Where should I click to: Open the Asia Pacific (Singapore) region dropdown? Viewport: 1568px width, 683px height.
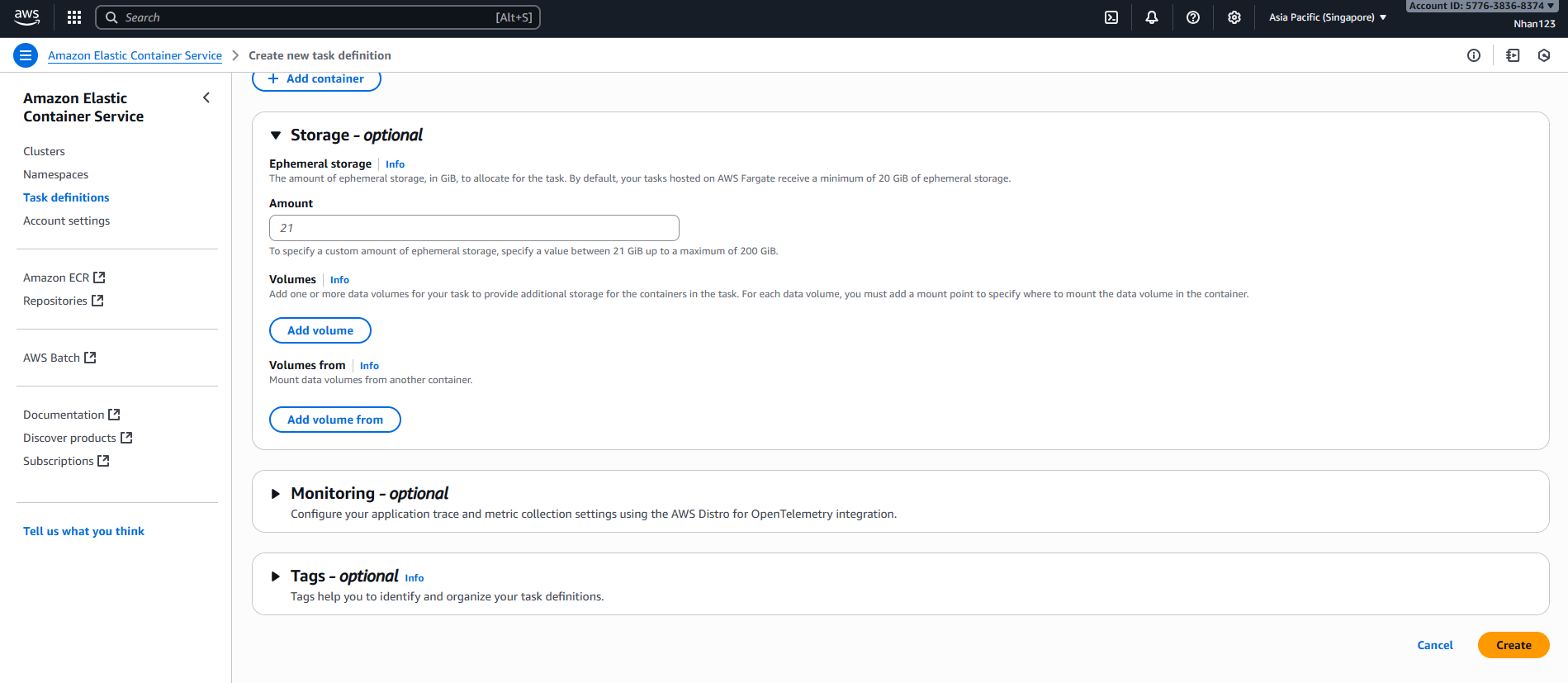(x=1327, y=17)
